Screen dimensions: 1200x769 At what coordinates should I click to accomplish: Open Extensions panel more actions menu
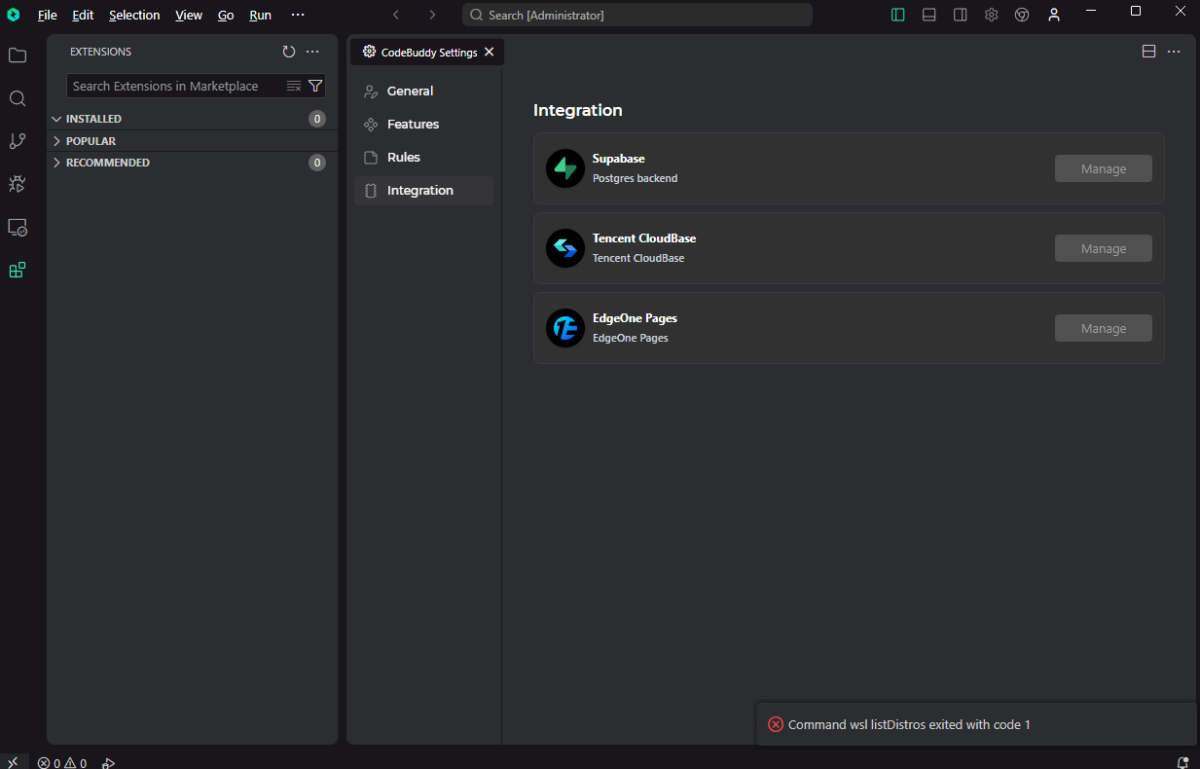313,52
